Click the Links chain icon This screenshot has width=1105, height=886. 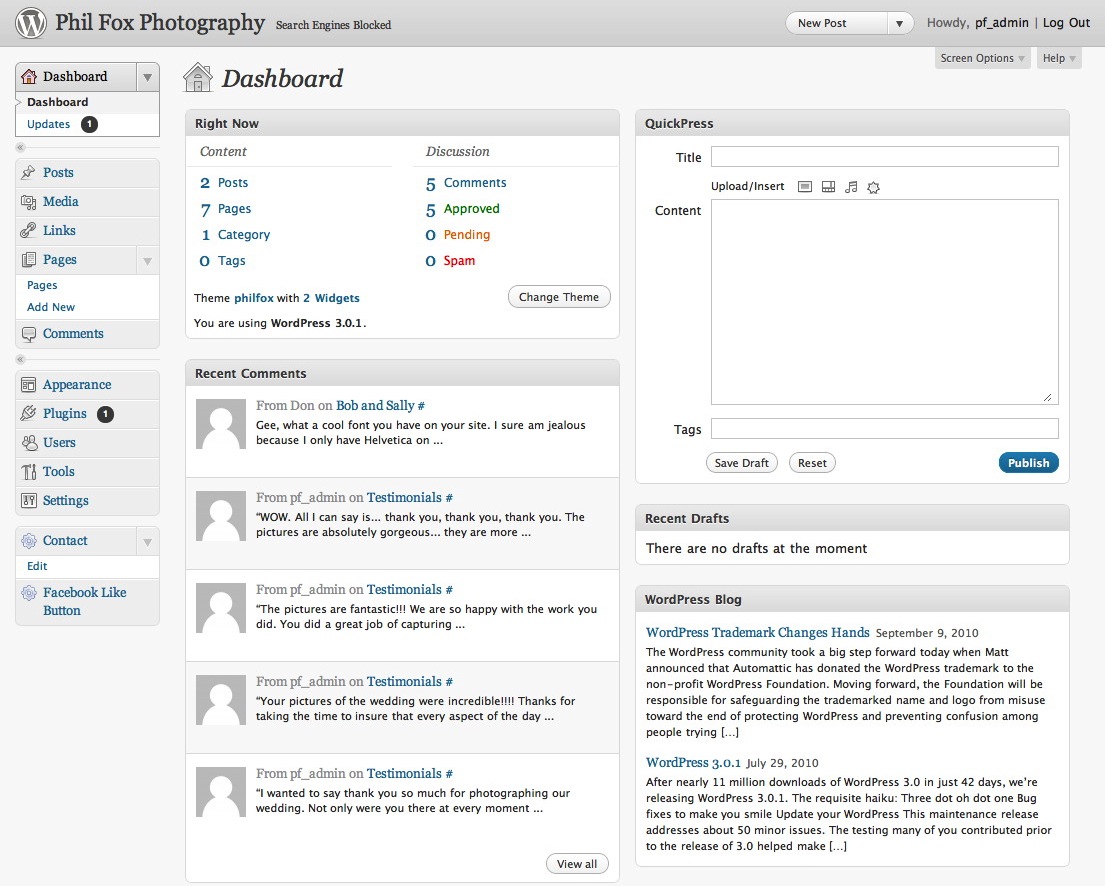[x=28, y=230]
